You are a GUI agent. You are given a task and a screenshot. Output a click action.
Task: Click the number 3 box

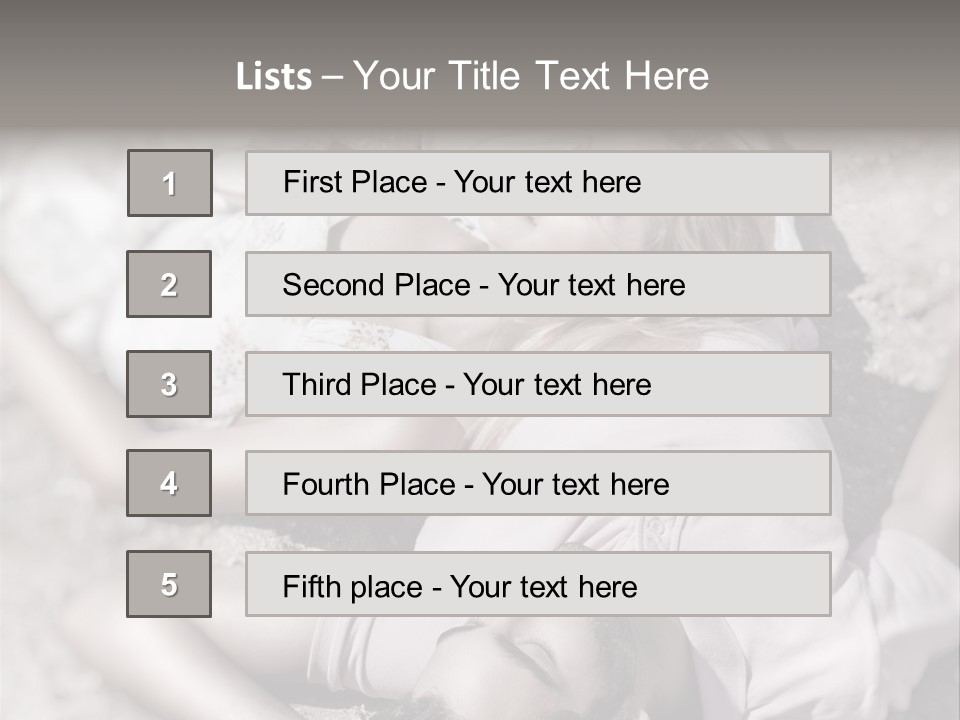169,384
